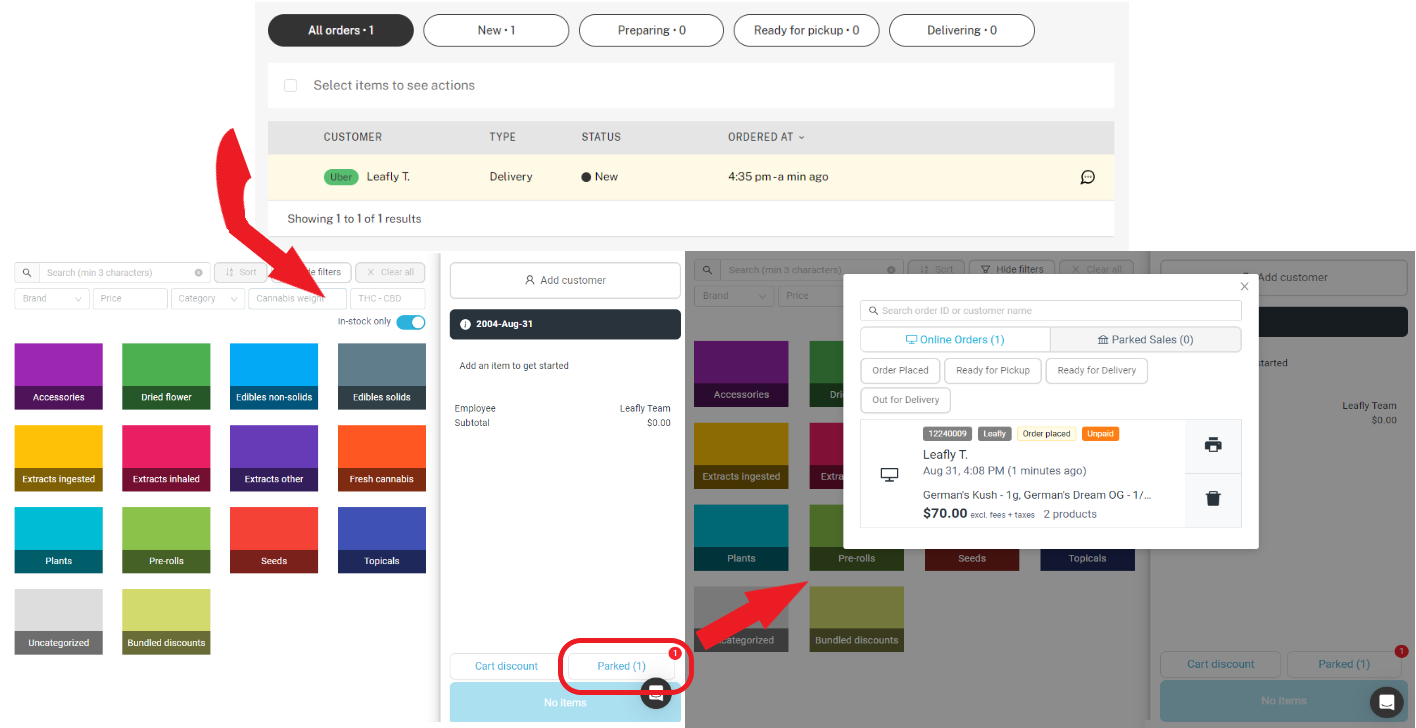Select the blue Edibles non-solids tile
1416x728 pixels.
point(274,376)
